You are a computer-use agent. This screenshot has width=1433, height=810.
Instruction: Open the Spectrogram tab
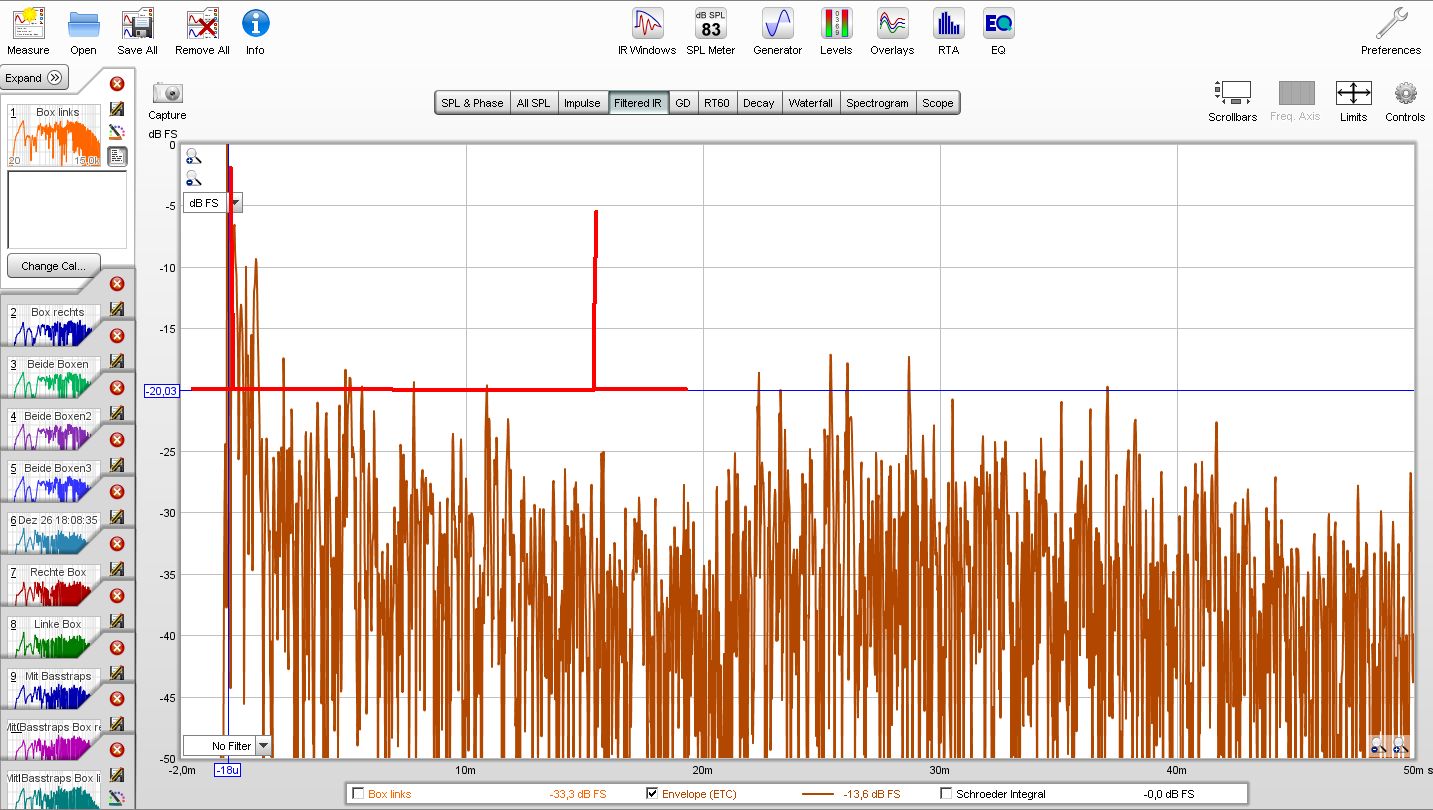[877, 103]
